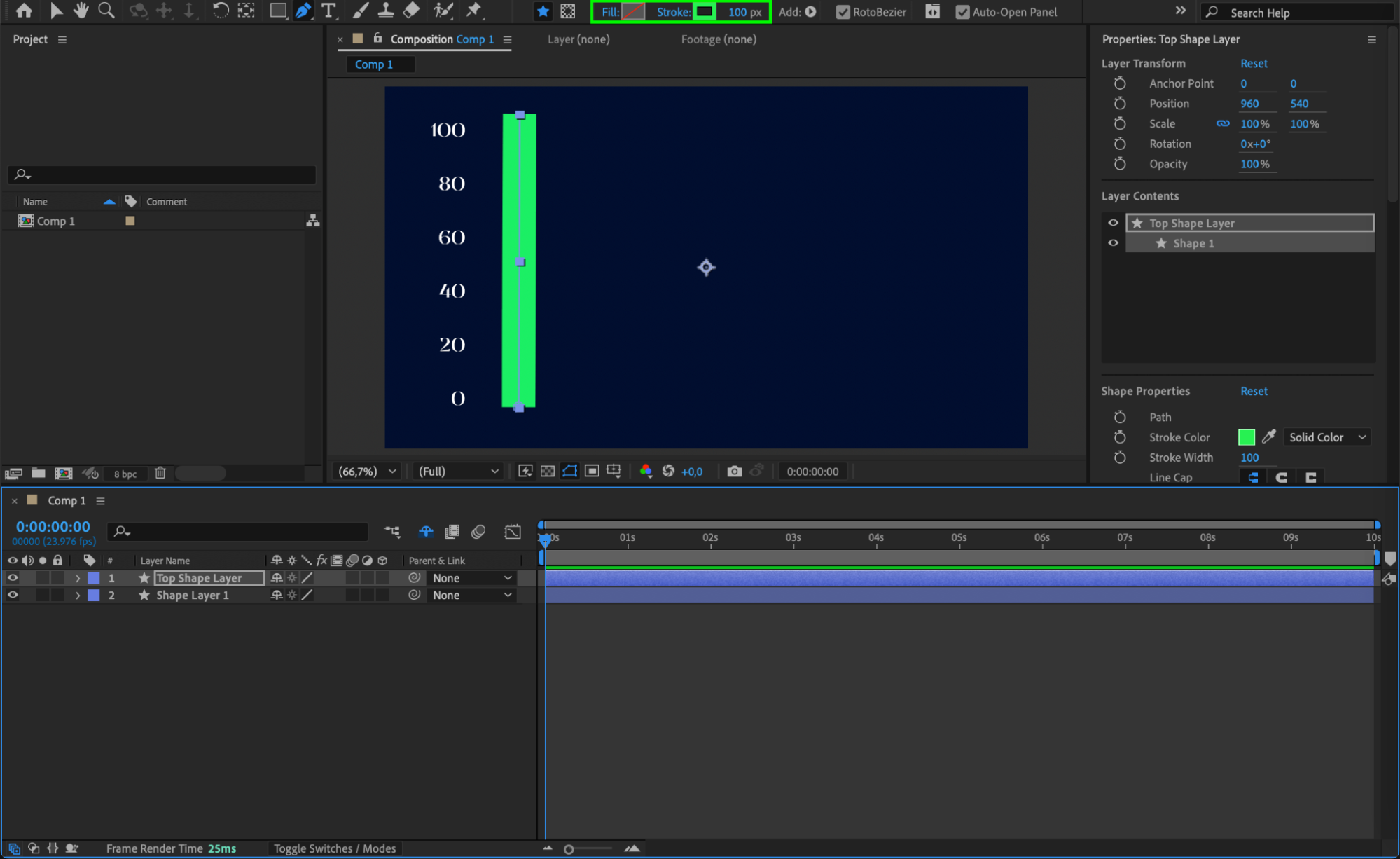Screen dimensions: 1400x859
Task: Select the Zoom tool in toolbar
Action: tap(106, 11)
